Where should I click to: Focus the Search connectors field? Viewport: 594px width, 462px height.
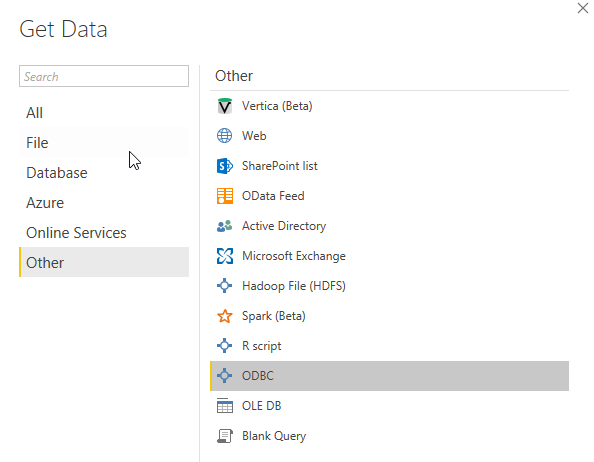point(104,76)
